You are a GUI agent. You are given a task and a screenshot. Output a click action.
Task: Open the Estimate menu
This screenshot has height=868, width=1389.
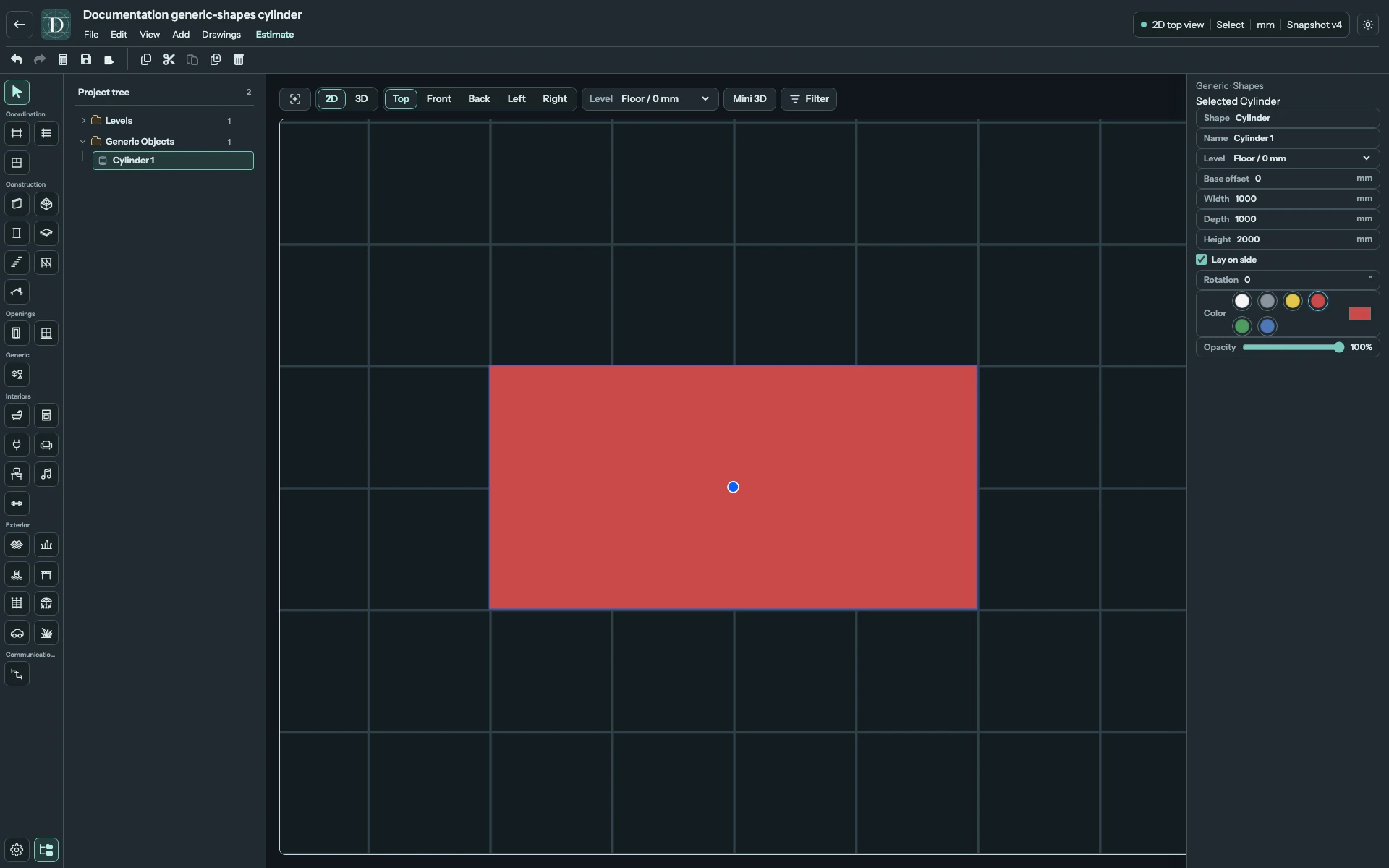tap(275, 35)
